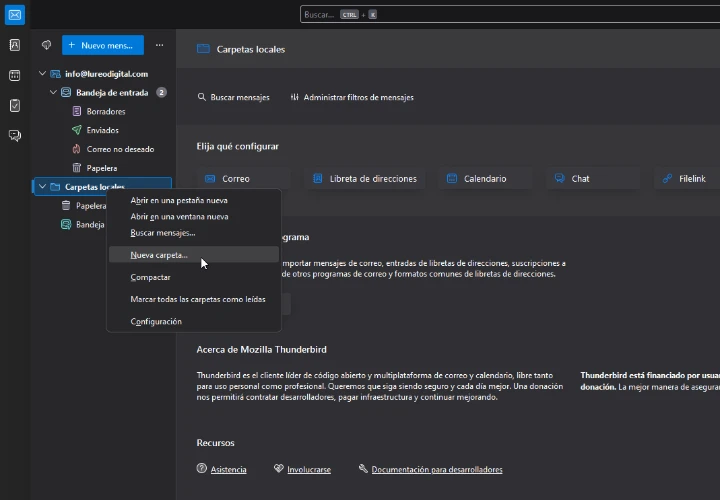Viewport: 720px width, 500px height.
Task: Open Configuración from context menu
Action: [x=194, y=321]
